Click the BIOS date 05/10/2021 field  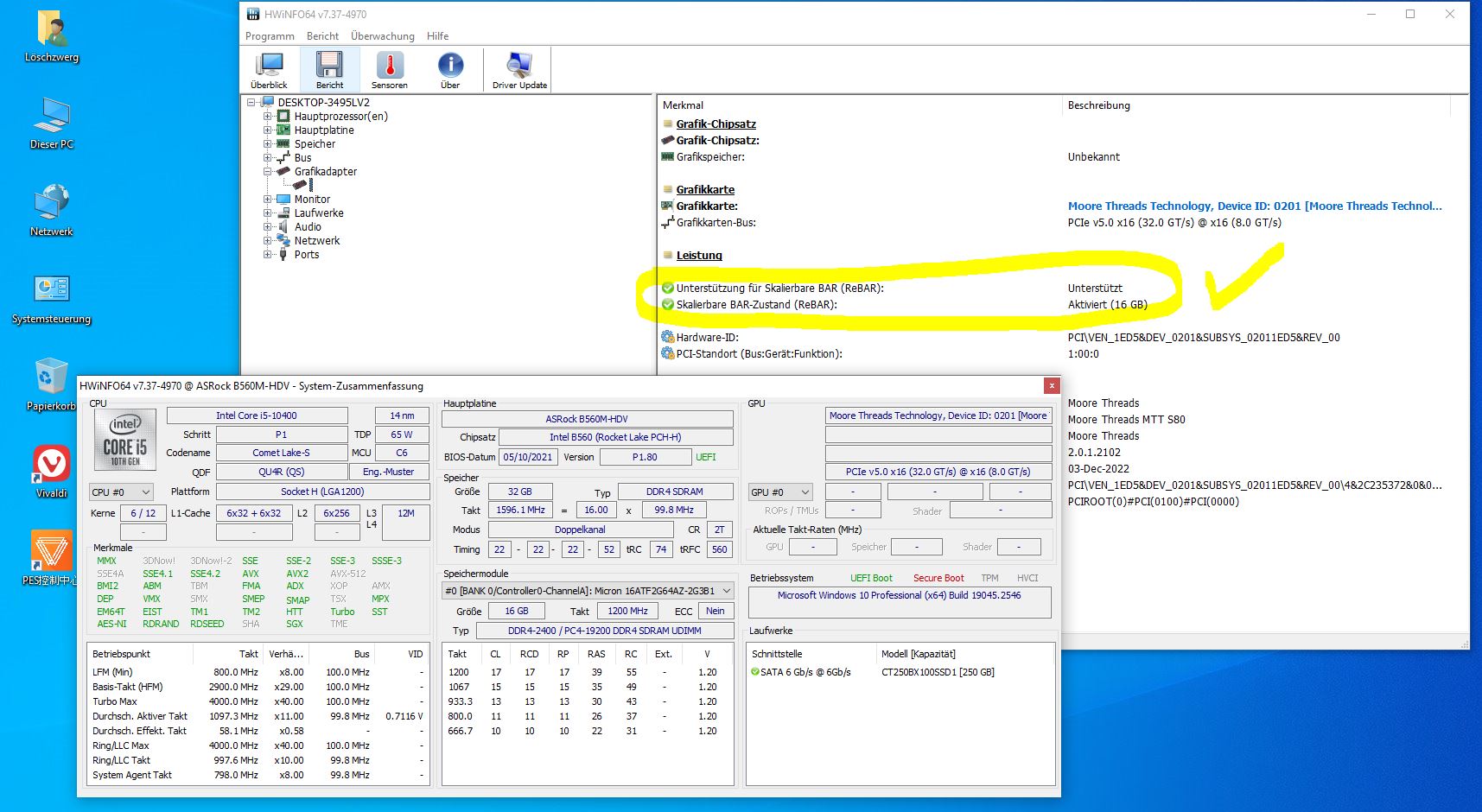528,457
